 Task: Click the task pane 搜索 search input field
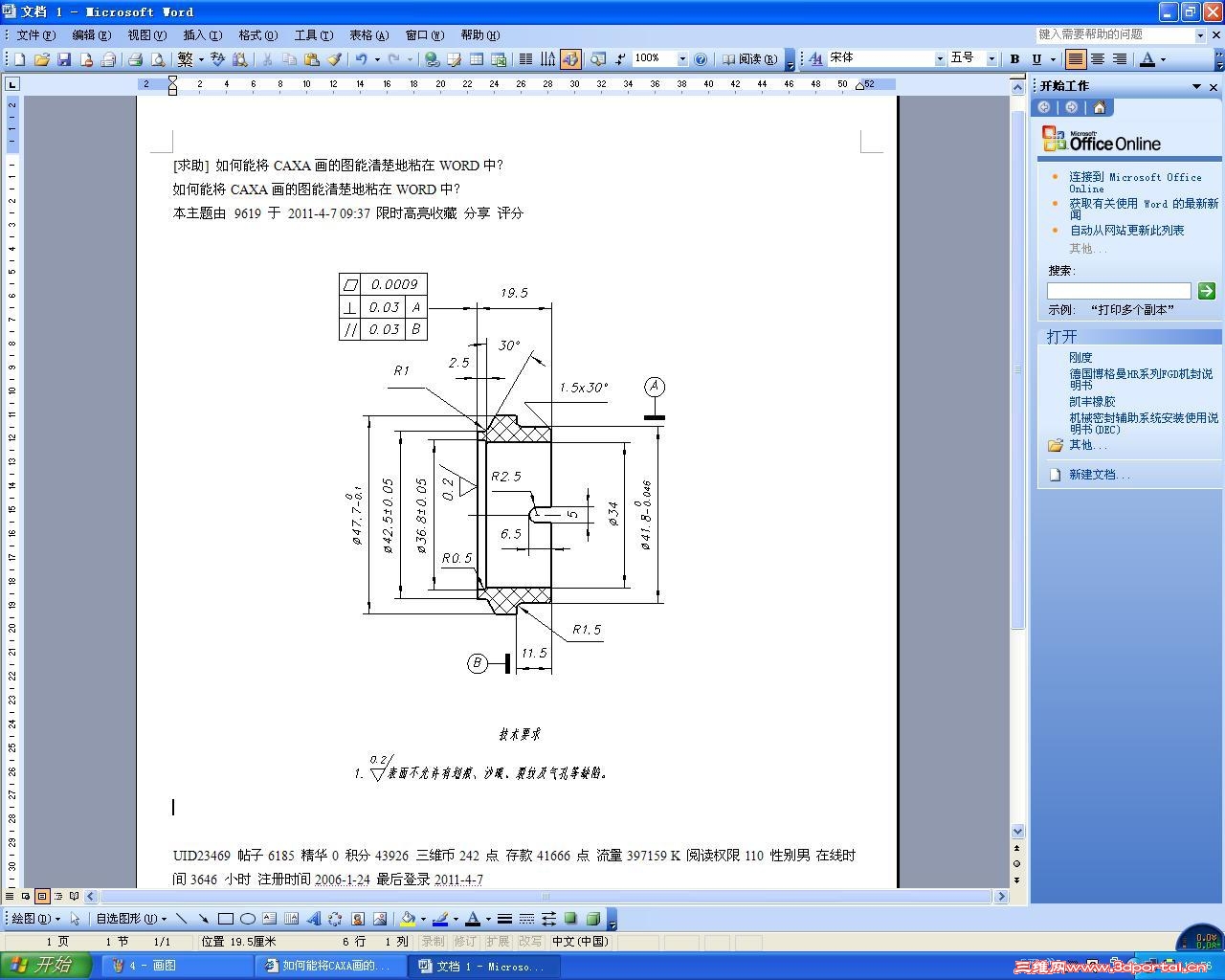click(x=1119, y=291)
